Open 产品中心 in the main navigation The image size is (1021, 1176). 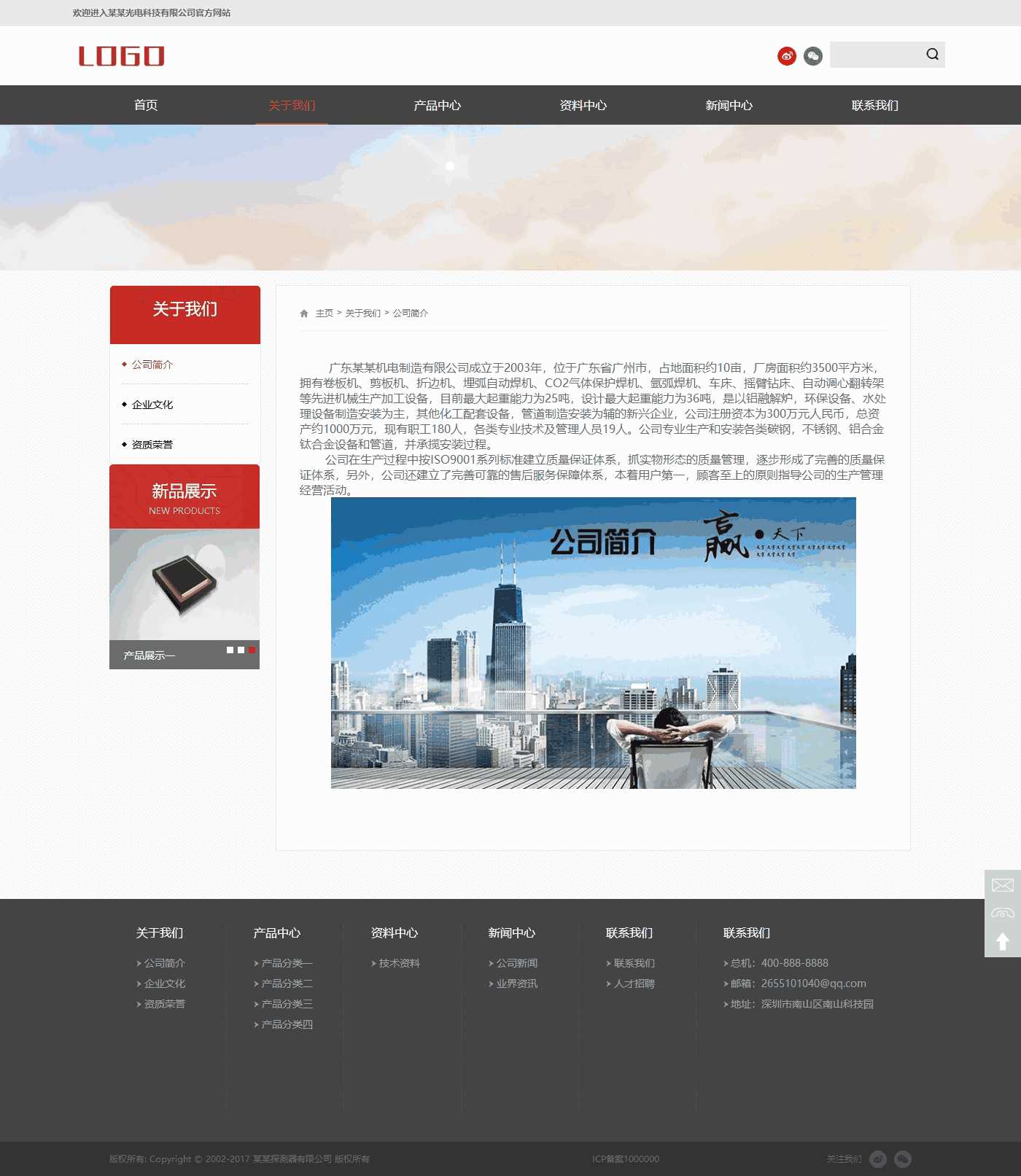[437, 106]
